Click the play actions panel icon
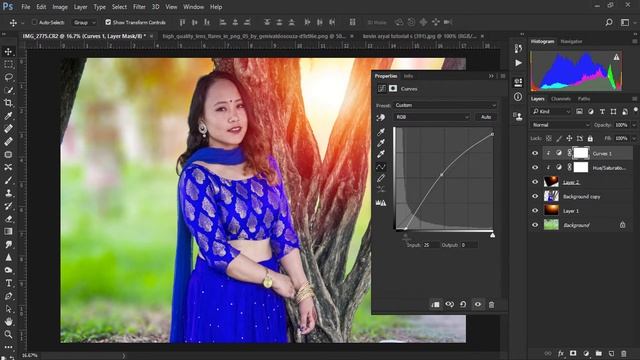 coord(518,63)
